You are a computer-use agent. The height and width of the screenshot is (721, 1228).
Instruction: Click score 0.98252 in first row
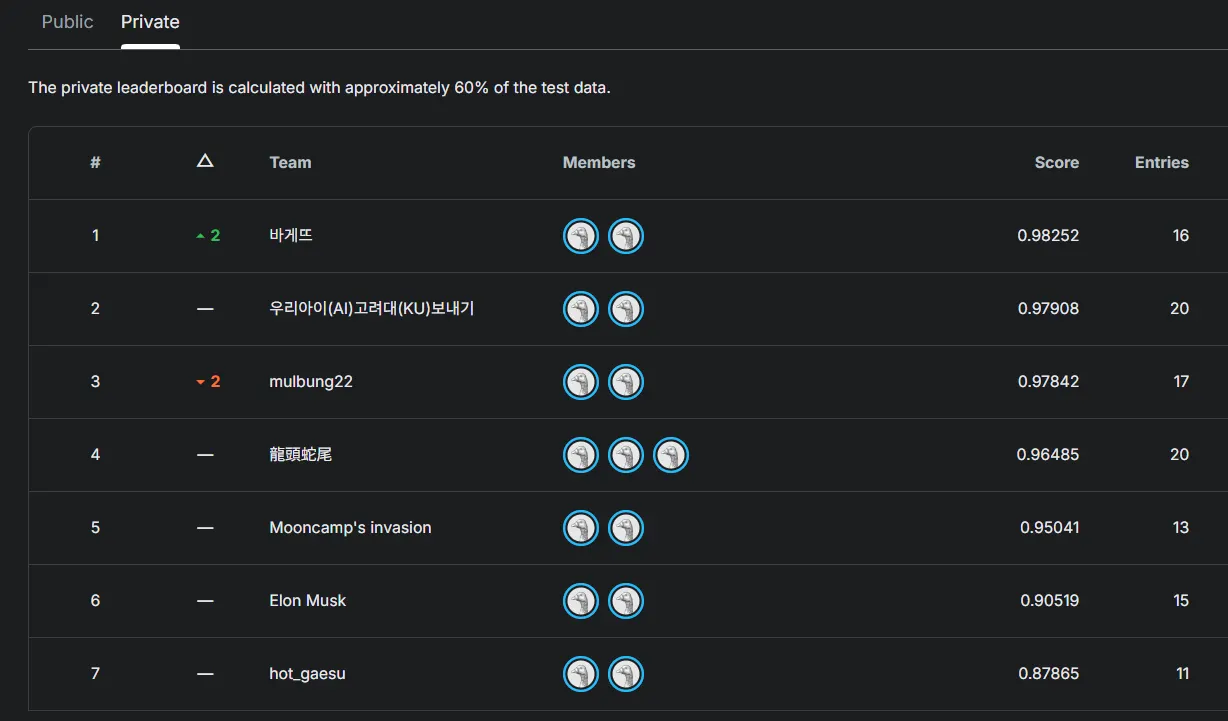[x=1048, y=236]
